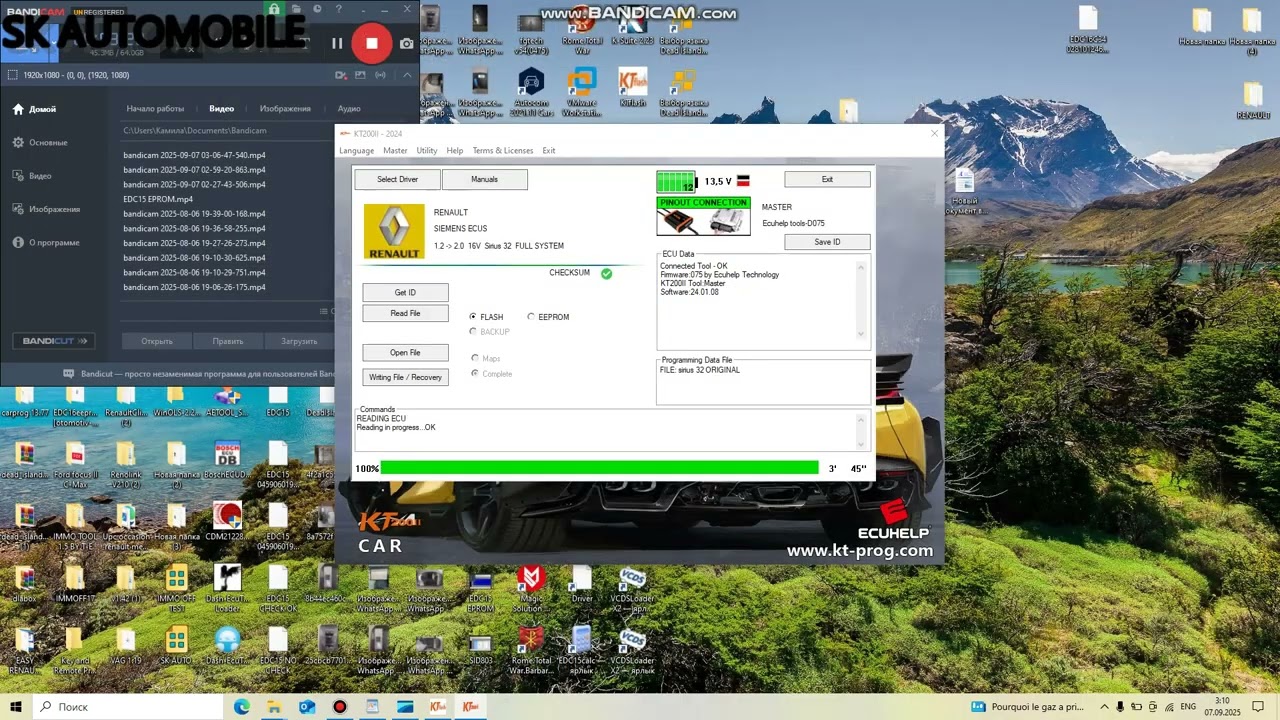
Task: Open BoschECUDB desktop icon
Action: pos(227,460)
